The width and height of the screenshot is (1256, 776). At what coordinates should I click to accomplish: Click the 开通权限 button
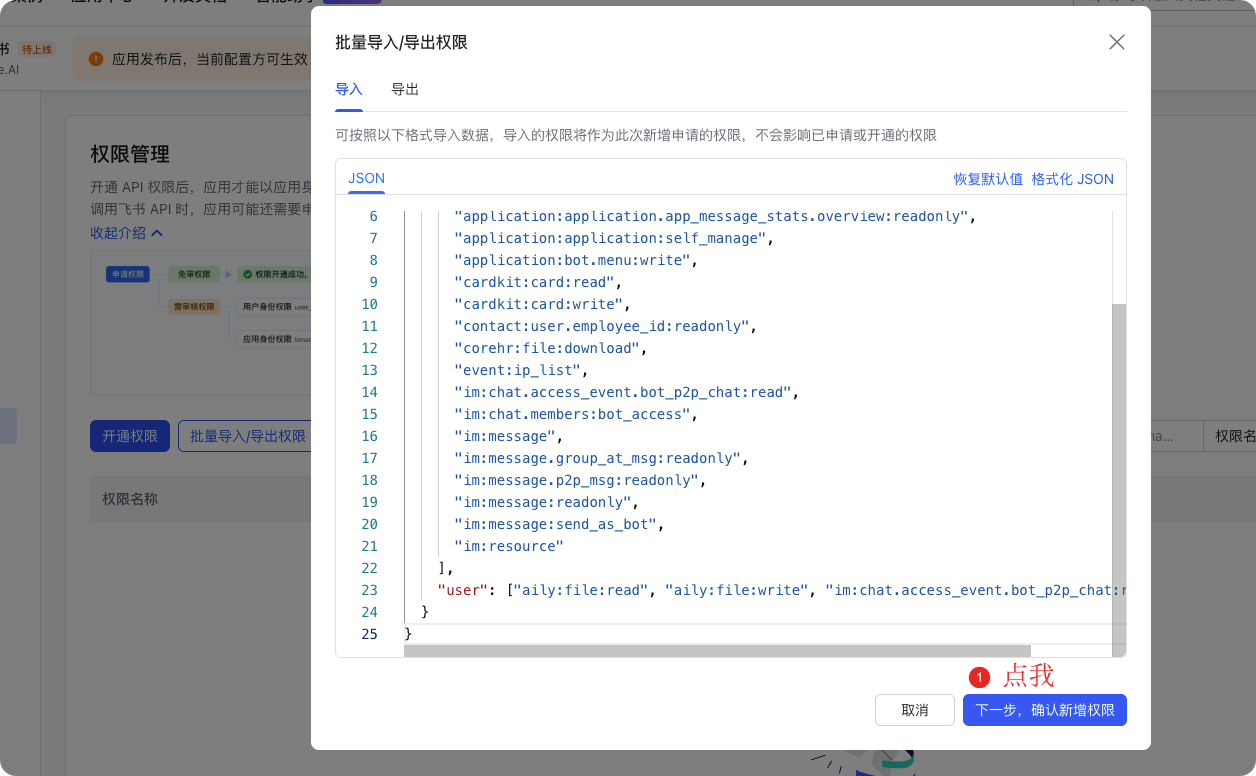coord(130,436)
